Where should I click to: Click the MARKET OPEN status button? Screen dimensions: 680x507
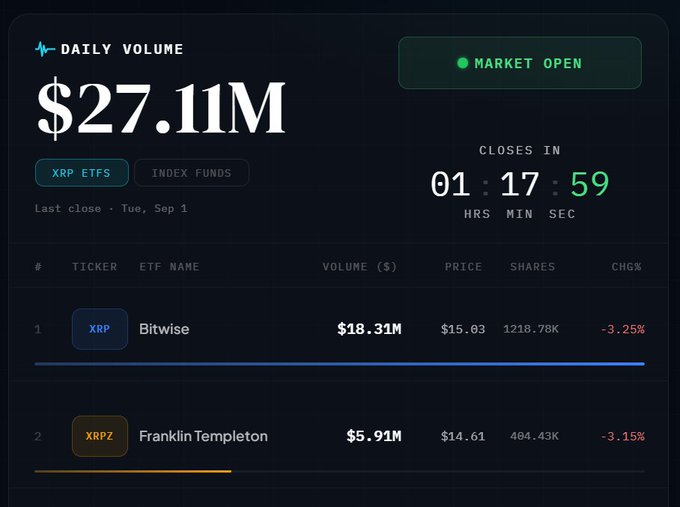520,63
